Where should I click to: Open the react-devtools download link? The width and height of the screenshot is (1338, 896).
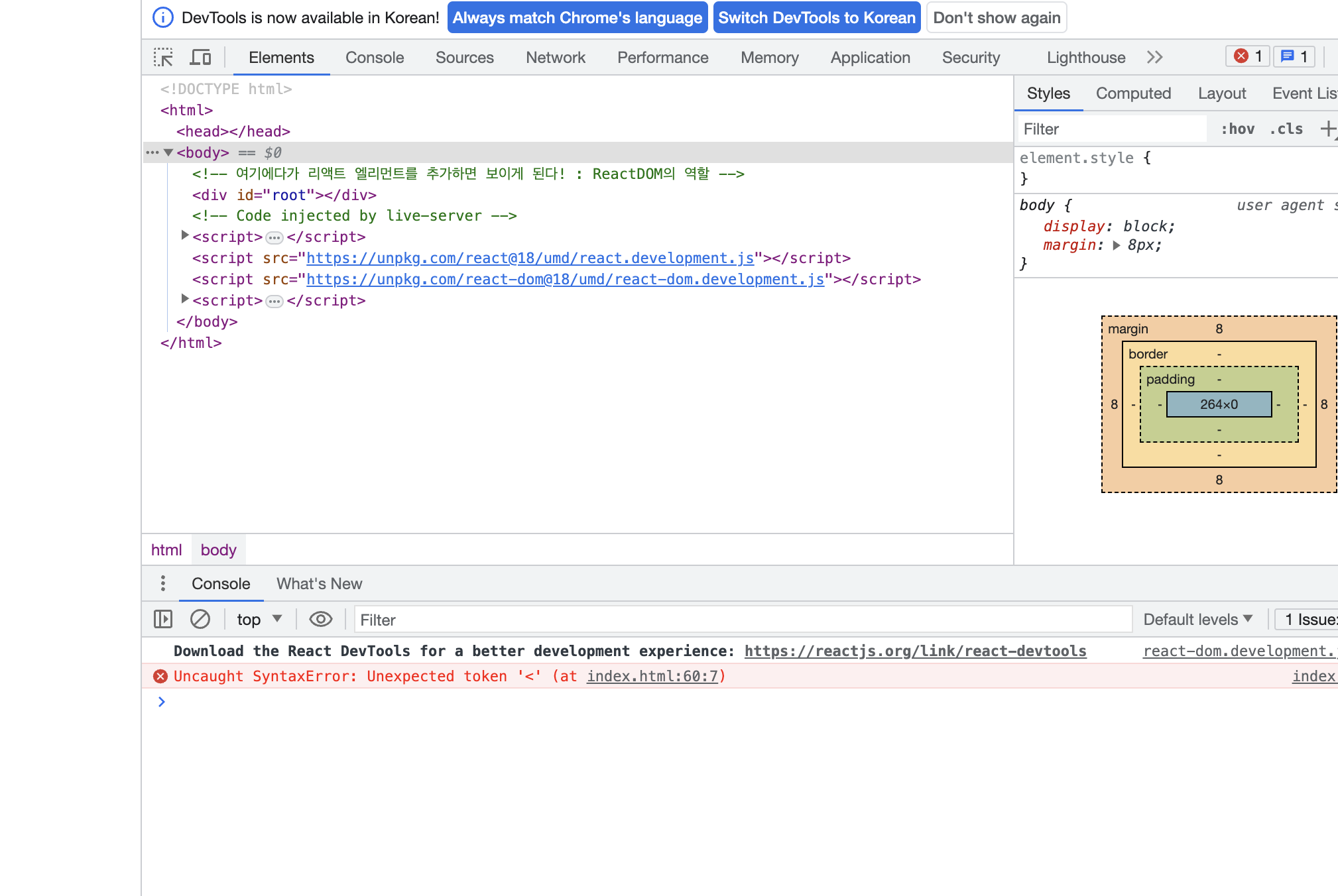(916, 651)
